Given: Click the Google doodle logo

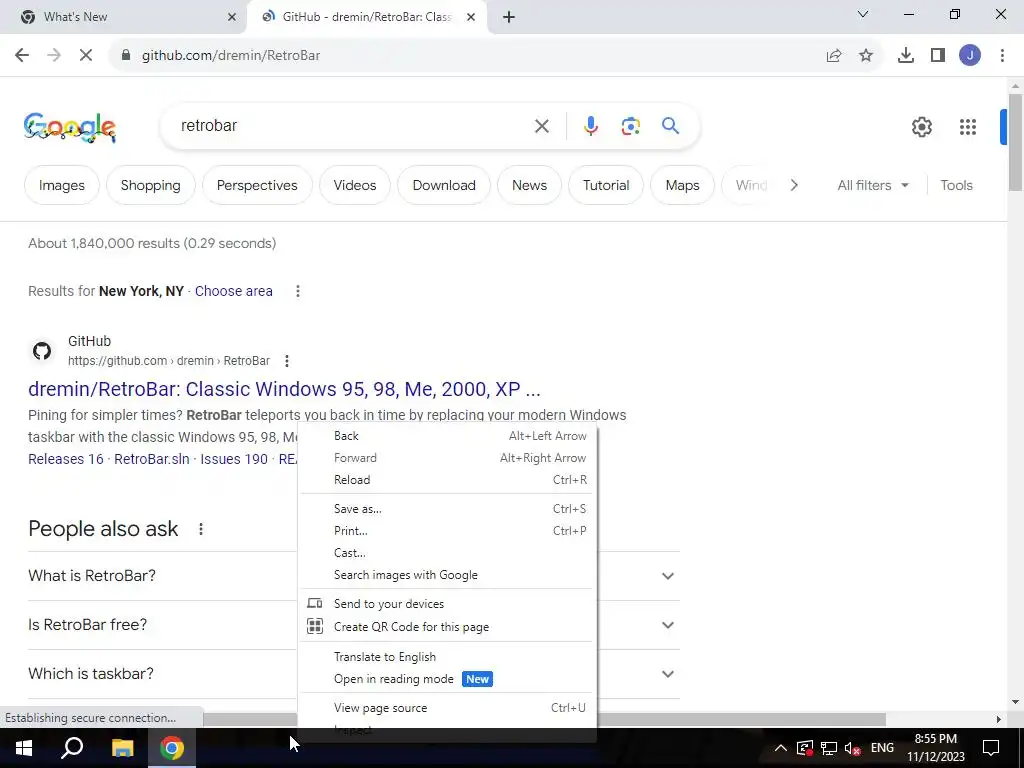Looking at the screenshot, I should coord(70,127).
